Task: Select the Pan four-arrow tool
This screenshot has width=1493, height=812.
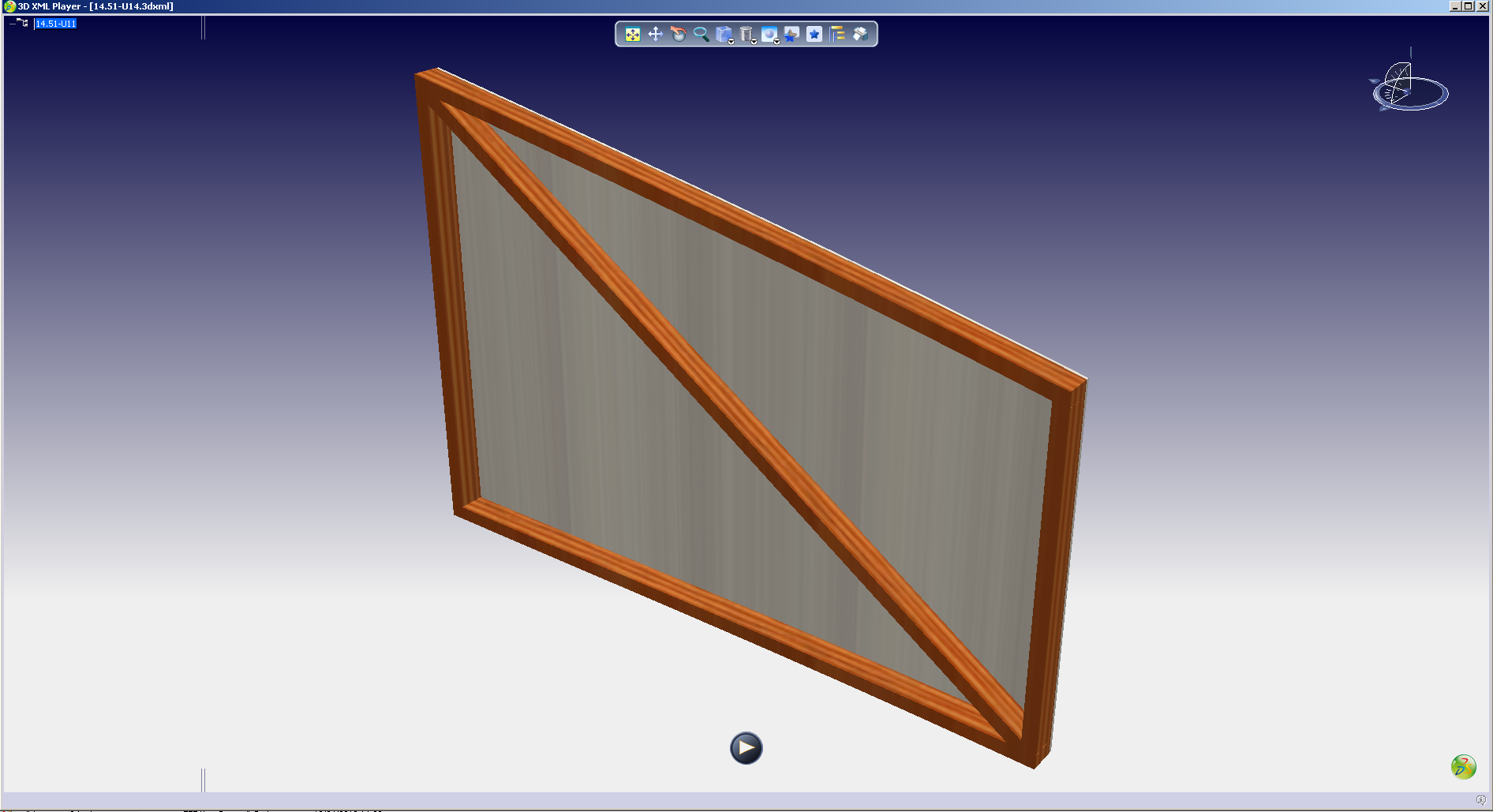Action: [655, 35]
